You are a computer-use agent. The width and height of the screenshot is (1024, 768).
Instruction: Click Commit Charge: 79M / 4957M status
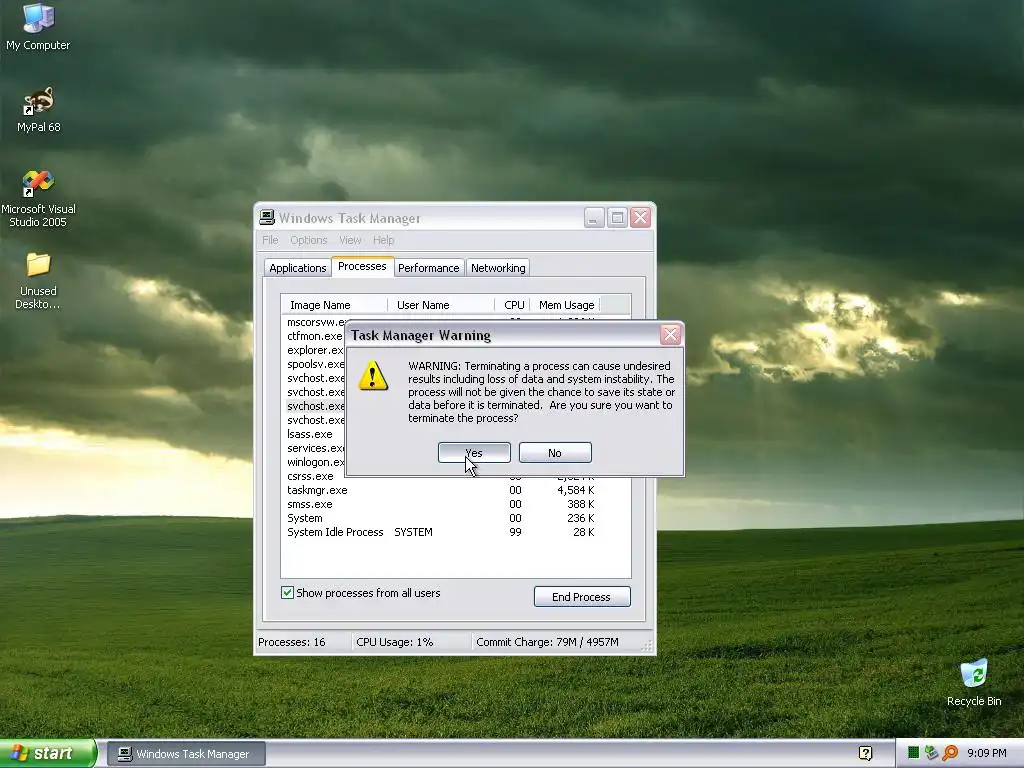click(x=547, y=642)
